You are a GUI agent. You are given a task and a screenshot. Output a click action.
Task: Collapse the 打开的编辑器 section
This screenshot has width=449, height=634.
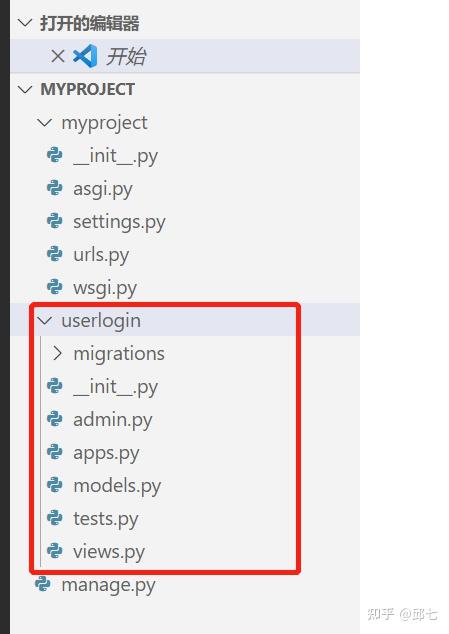[x=25, y=23]
